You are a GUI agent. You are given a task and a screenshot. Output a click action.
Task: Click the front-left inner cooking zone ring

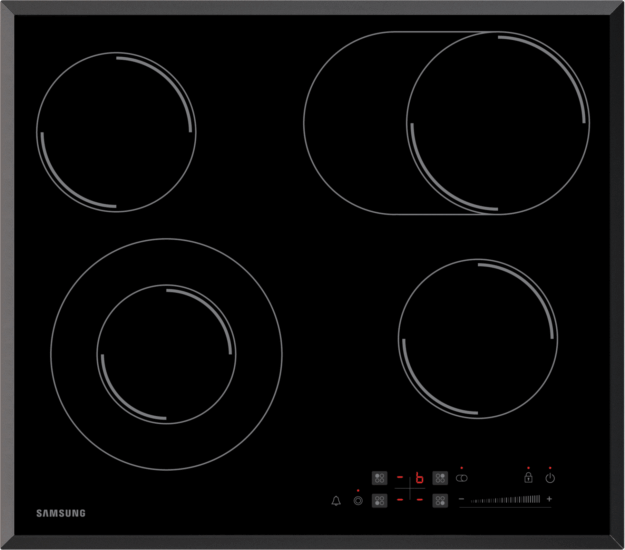tap(166, 353)
